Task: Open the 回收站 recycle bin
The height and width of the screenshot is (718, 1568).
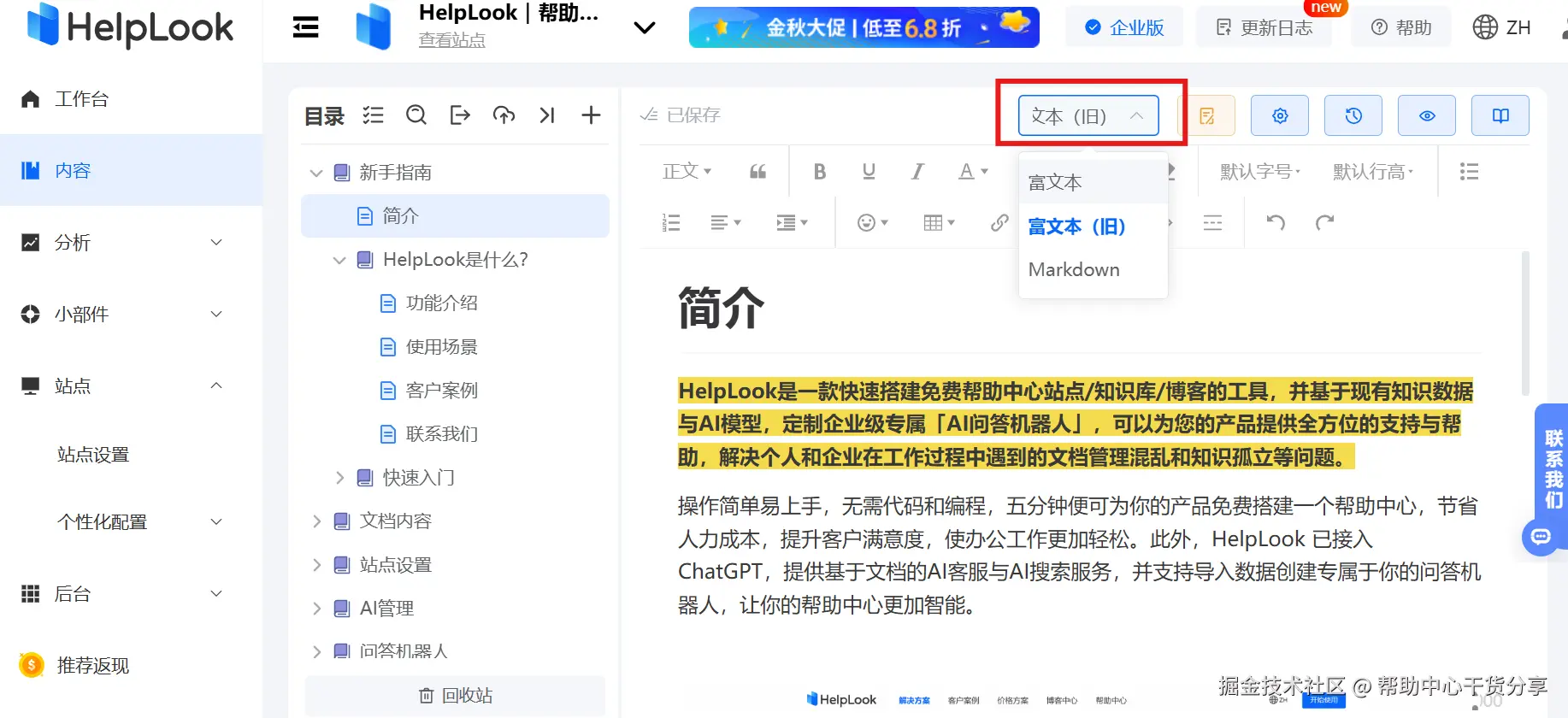Action: (x=455, y=696)
